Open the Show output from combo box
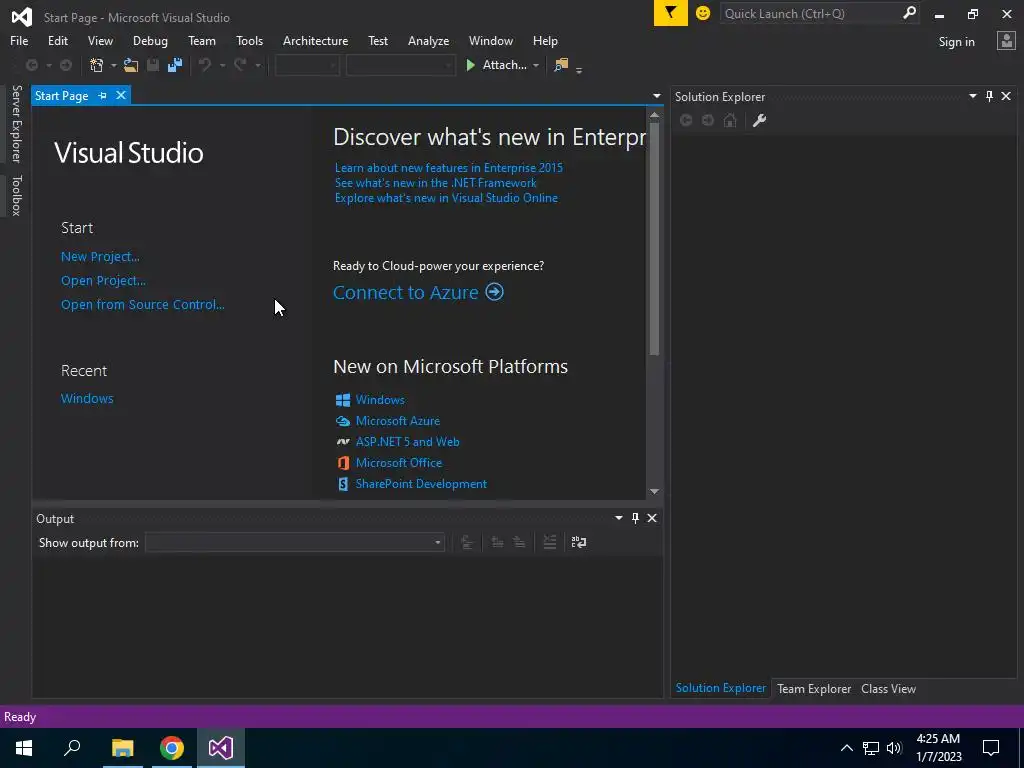Image resolution: width=1024 pixels, height=768 pixels. [x=295, y=542]
